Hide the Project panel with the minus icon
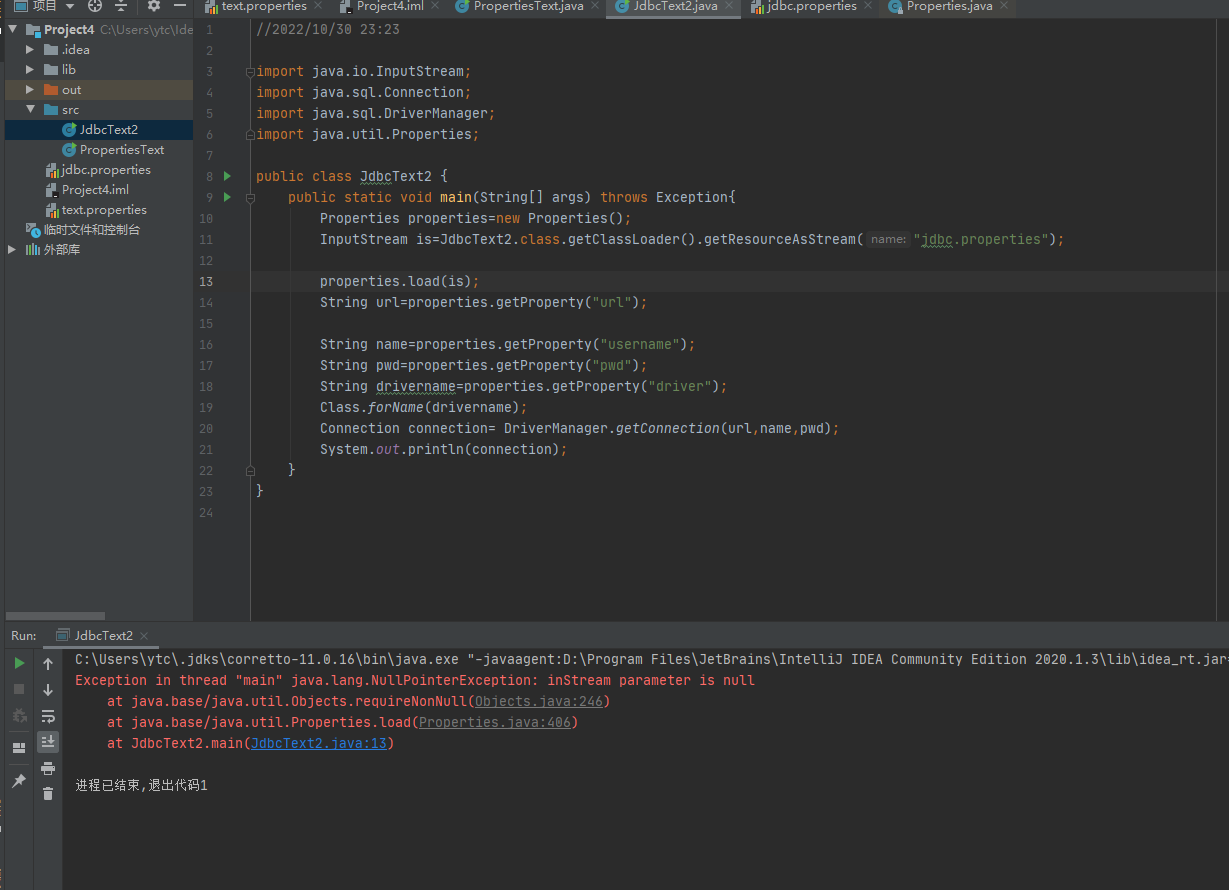This screenshot has width=1229, height=890. coord(180,6)
